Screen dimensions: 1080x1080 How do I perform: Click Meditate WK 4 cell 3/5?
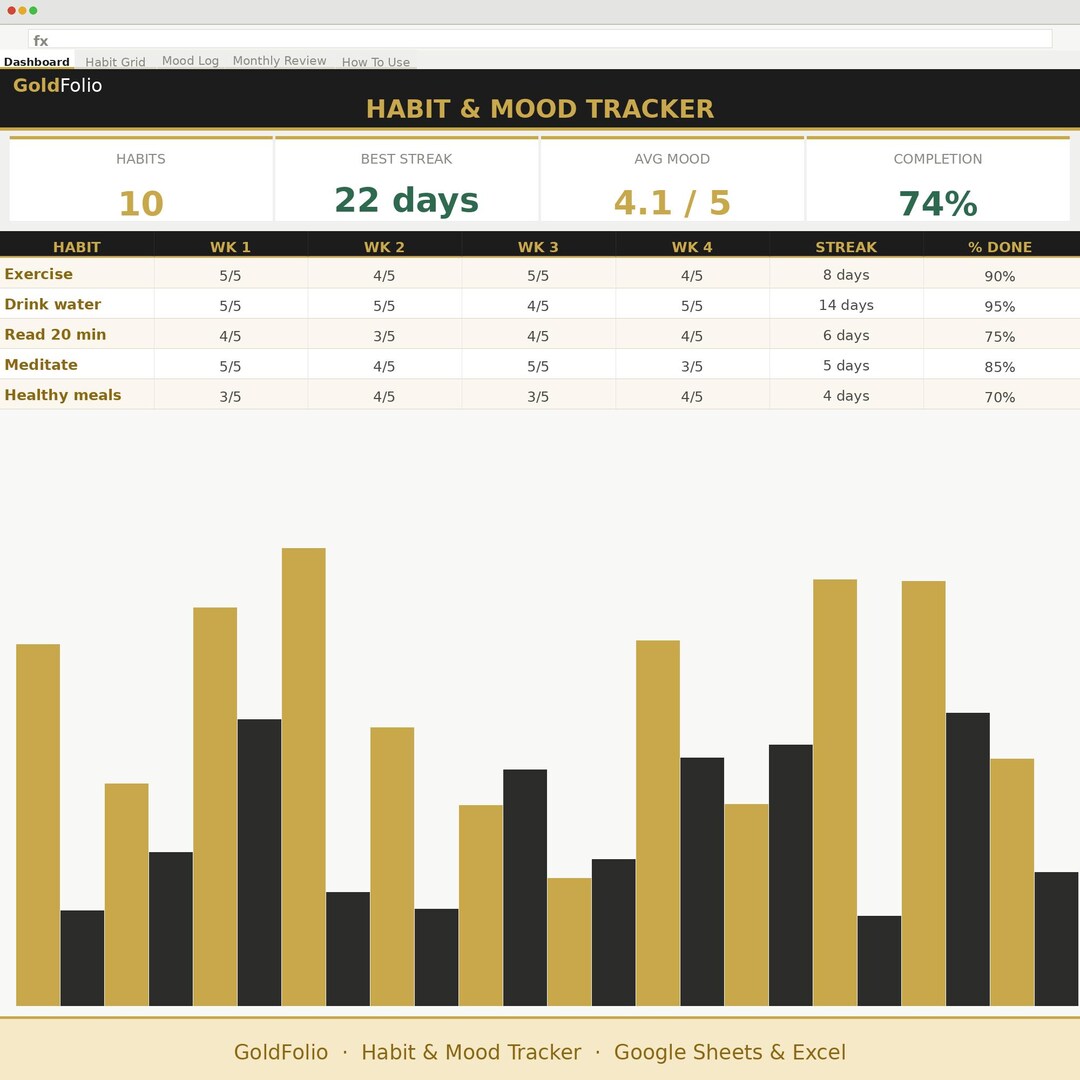tap(692, 366)
